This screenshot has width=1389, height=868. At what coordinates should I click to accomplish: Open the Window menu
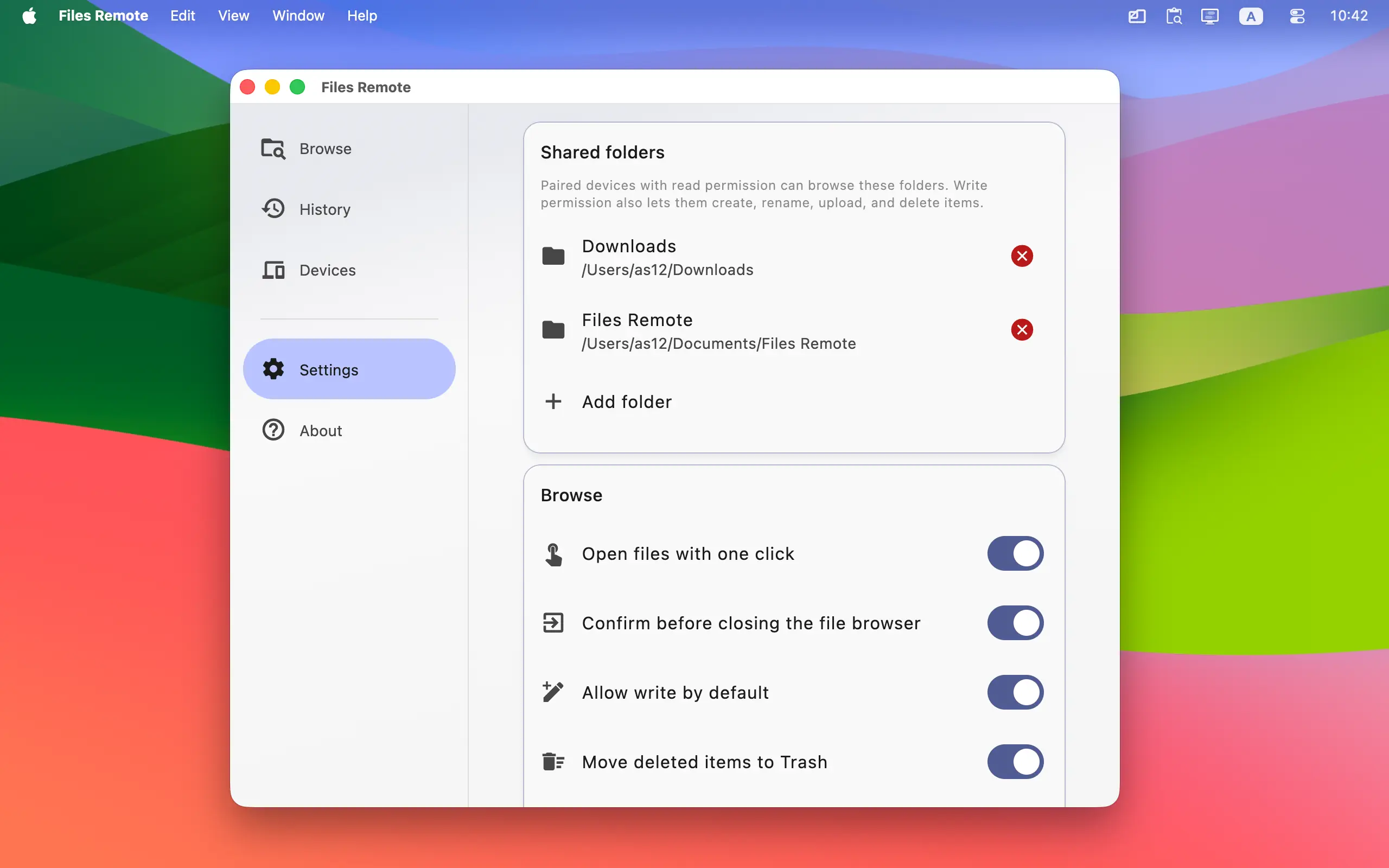coord(298,16)
